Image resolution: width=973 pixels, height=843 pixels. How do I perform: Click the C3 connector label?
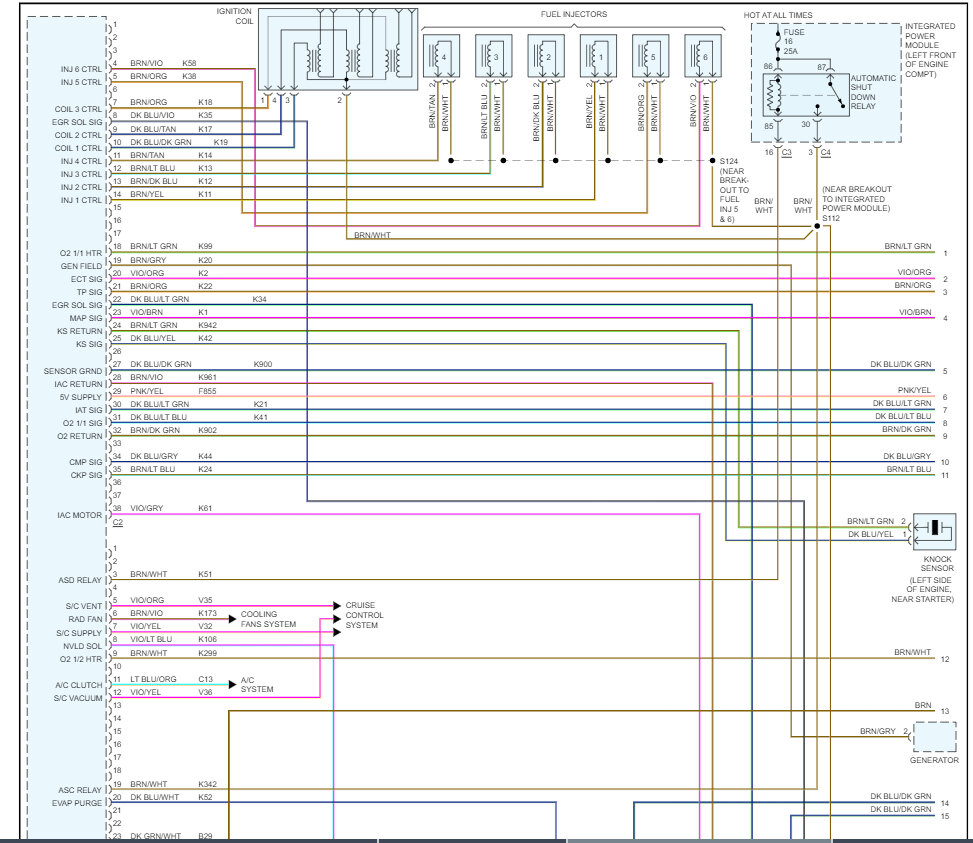[786, 152]
